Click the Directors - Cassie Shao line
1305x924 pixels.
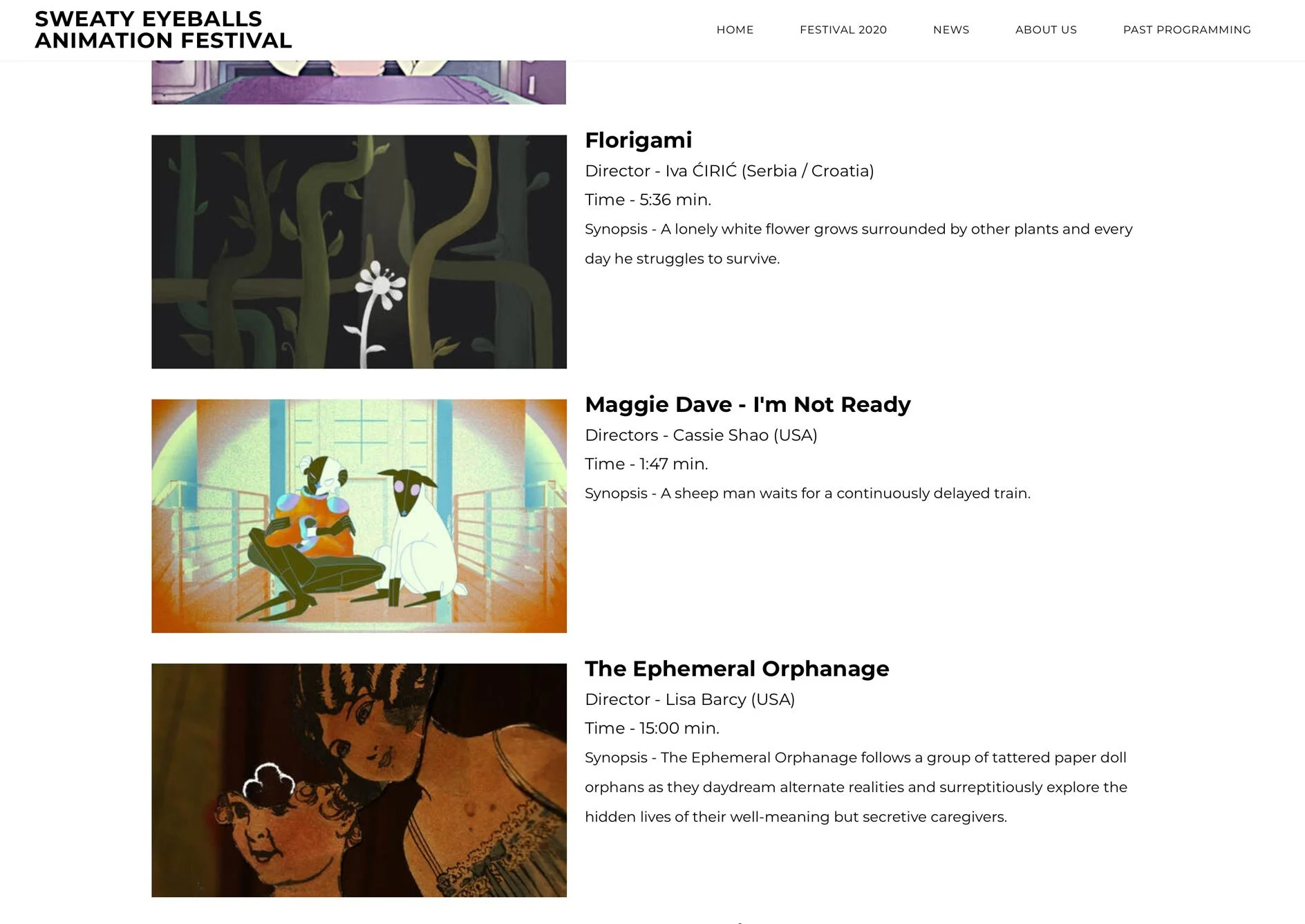(x=701, y=435)
